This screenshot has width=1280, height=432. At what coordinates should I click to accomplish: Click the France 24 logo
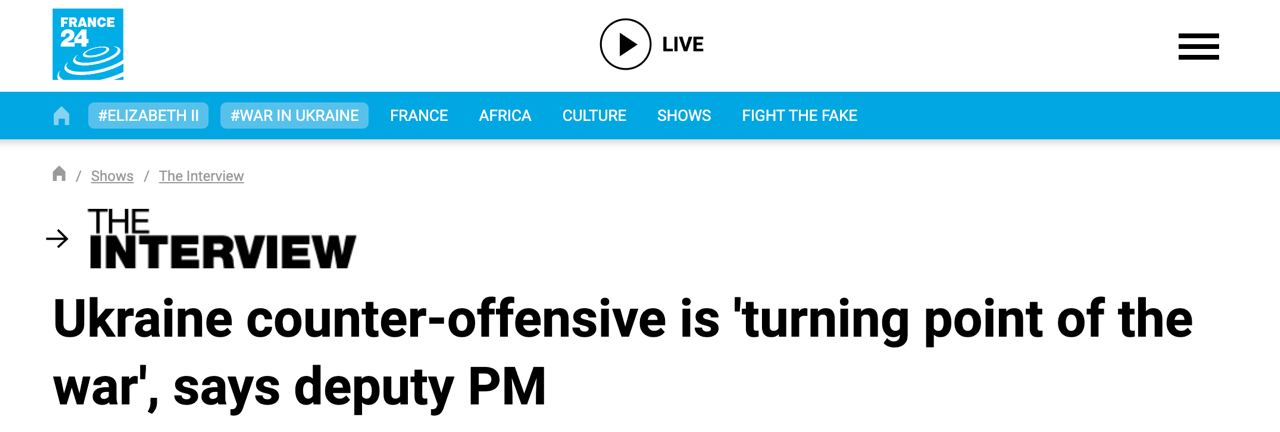pyautogui.click(x=88, y=44)
